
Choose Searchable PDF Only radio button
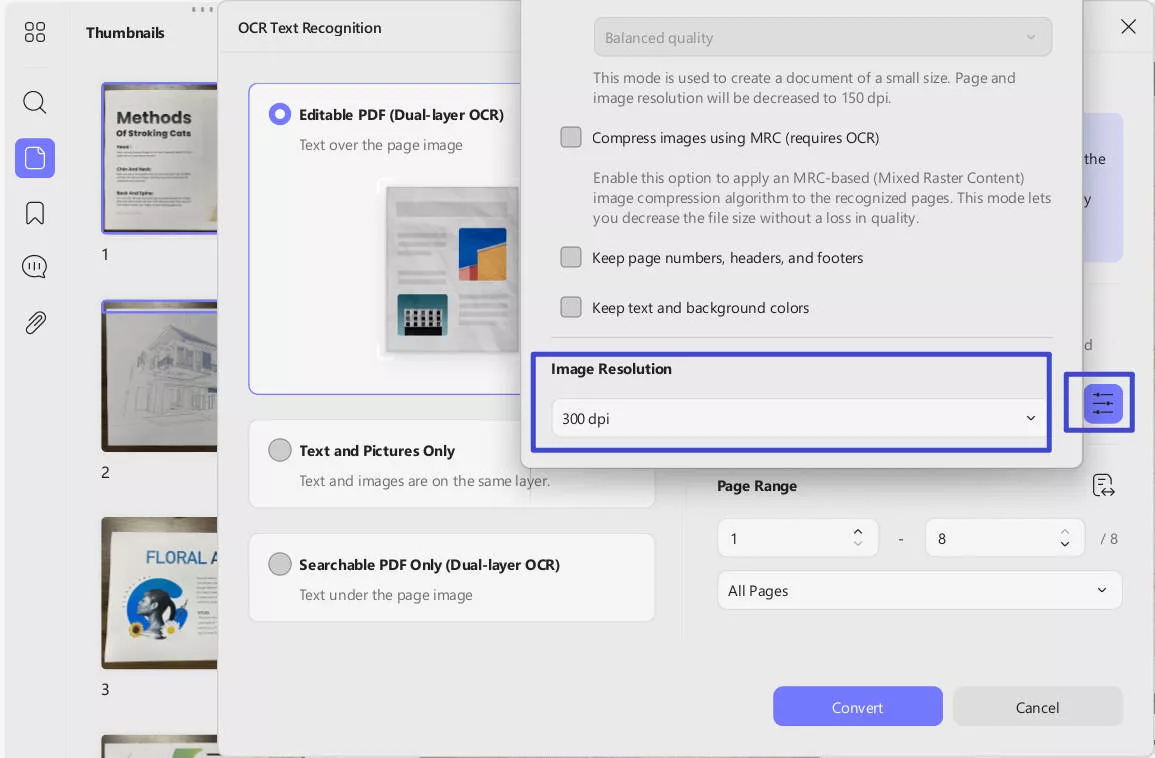[280, 564]
